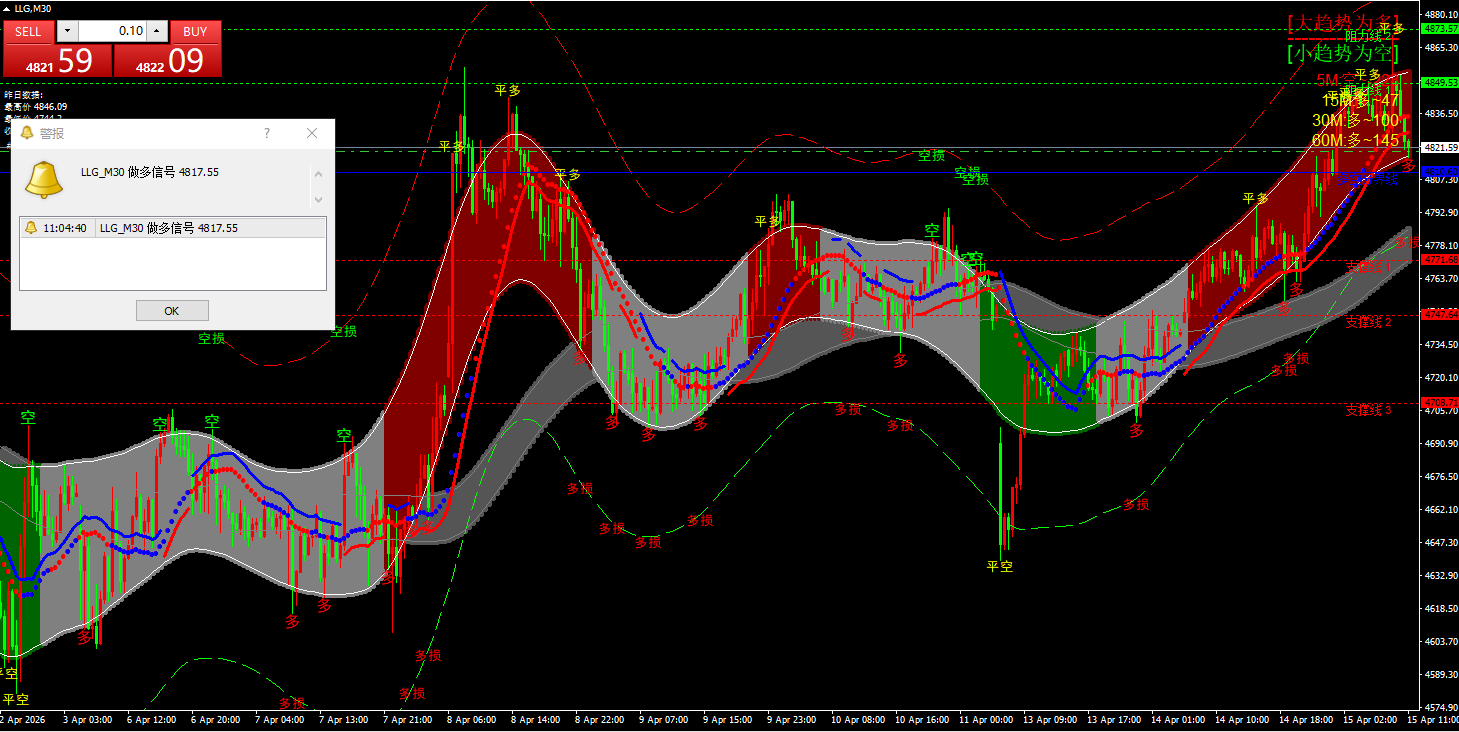Click the green 4873.57 price tag
Screen dimensions: 1459x732
tap(1440, 30)
